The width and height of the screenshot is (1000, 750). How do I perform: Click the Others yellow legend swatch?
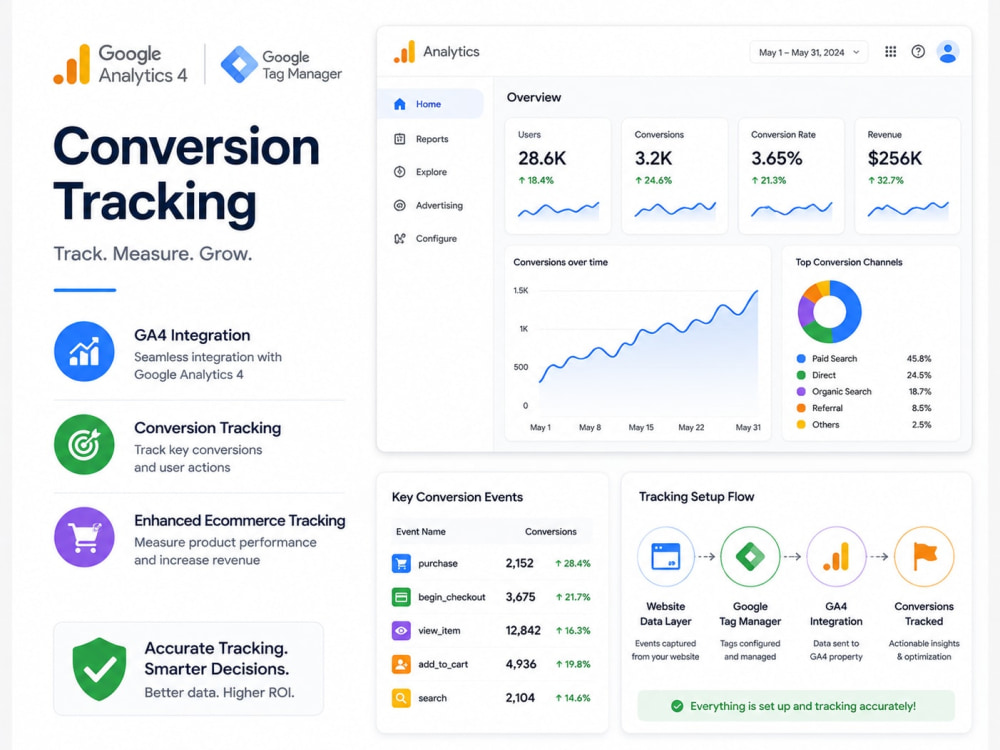[801, 425]
